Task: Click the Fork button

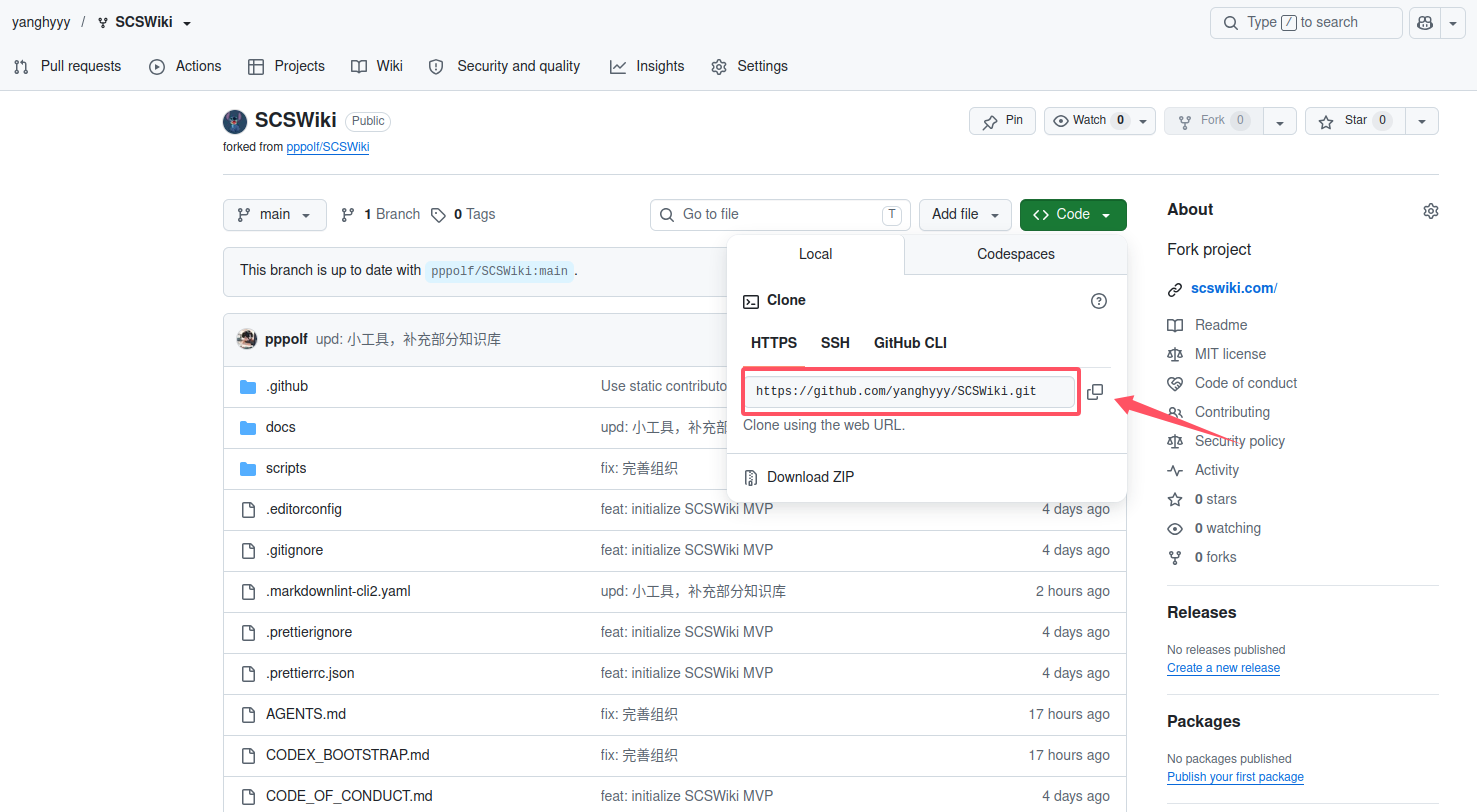Action: [x=1214, y=121]
